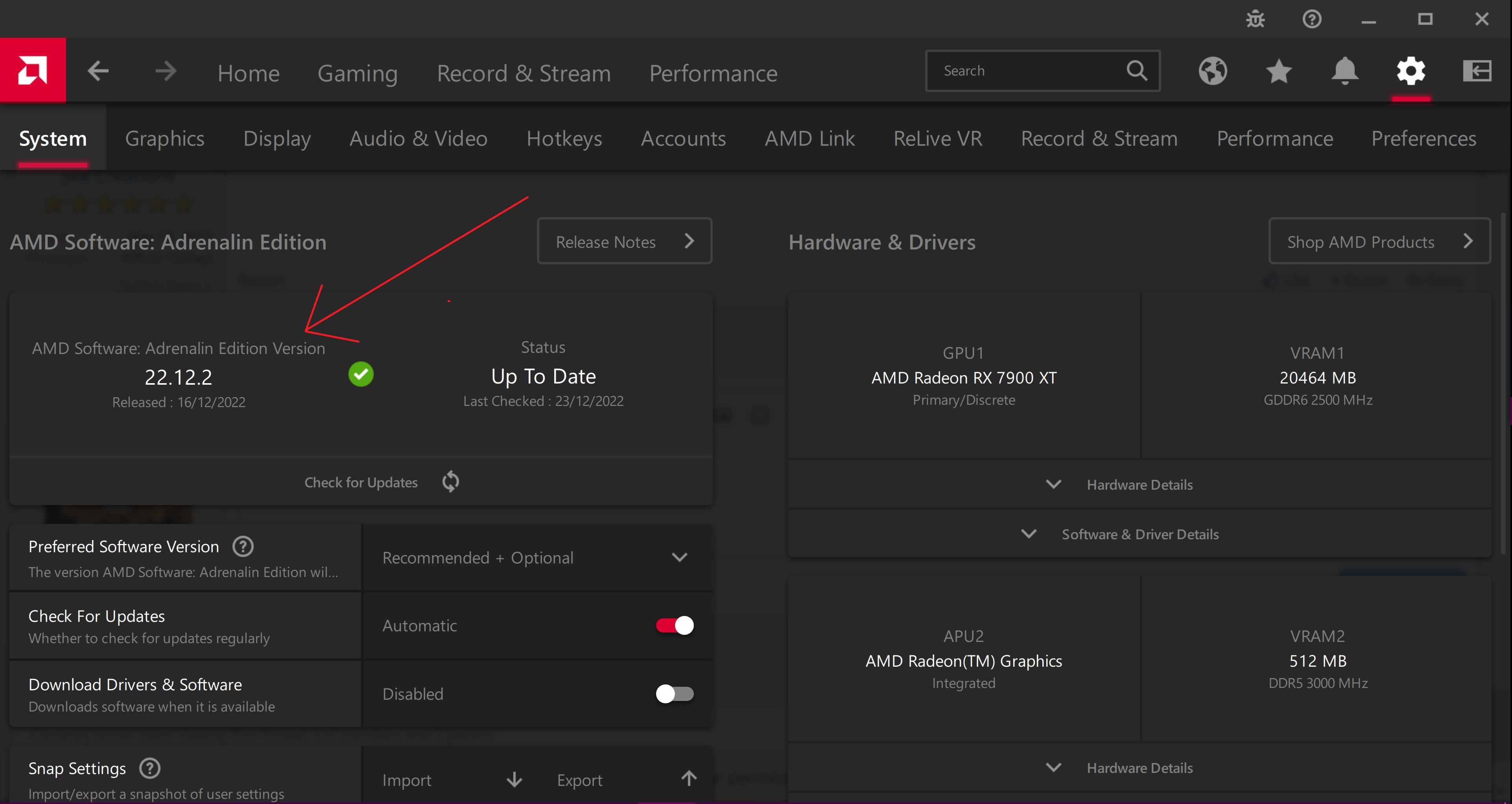Switch to the Display tab

coord(277,138)
